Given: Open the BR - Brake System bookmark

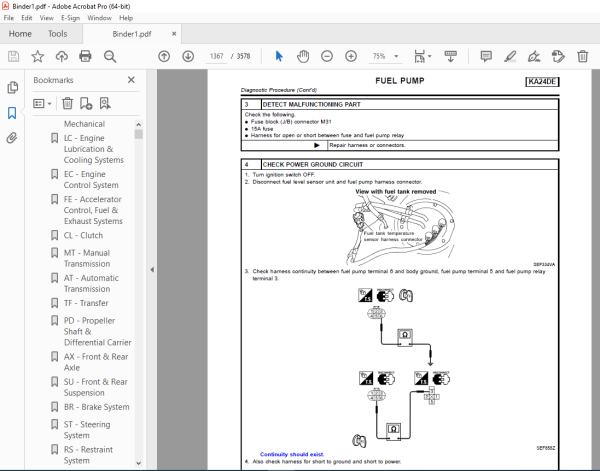Looking at the screenshot, I should point(96,407).
